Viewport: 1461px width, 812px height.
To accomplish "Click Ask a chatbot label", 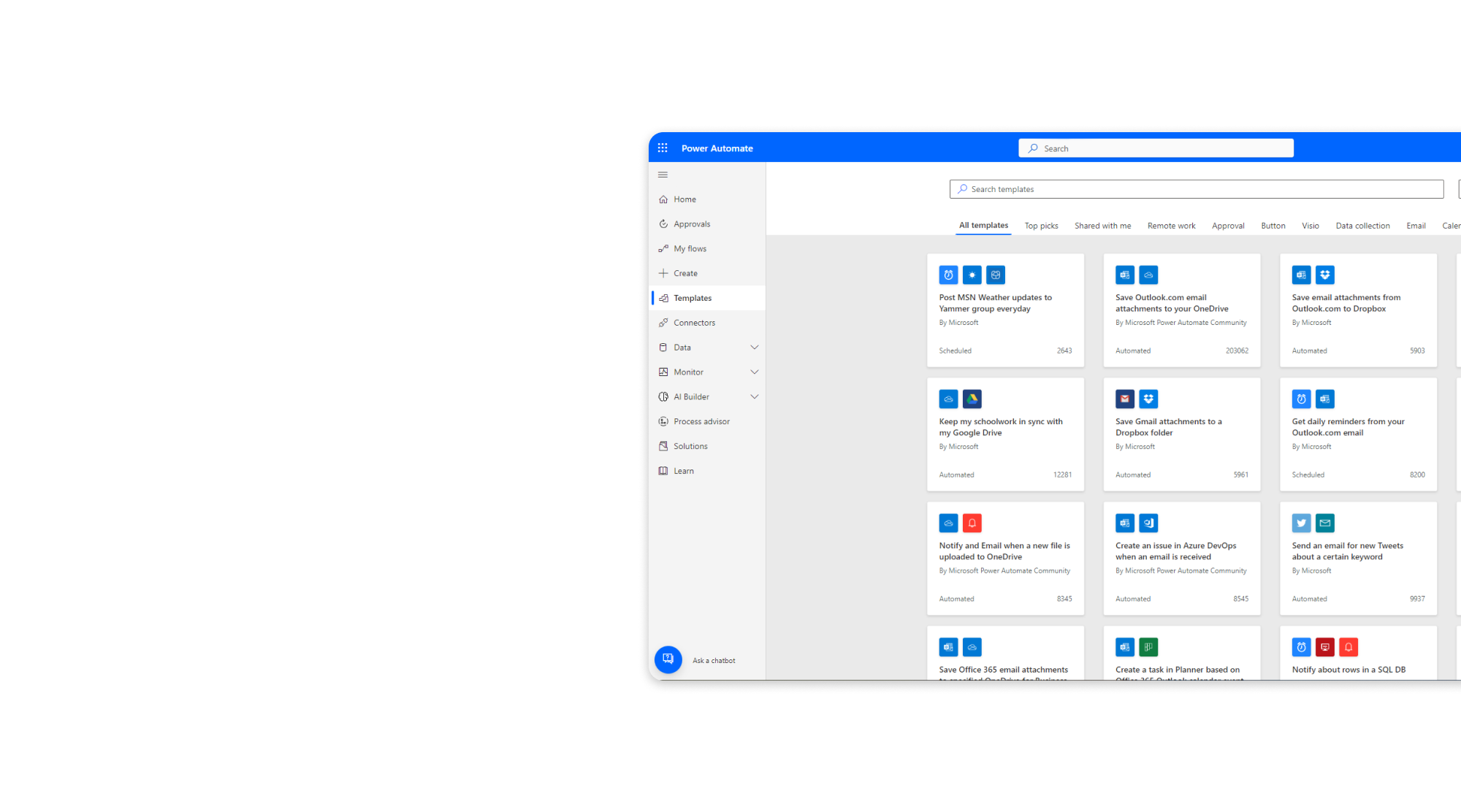I will point(714,660).
